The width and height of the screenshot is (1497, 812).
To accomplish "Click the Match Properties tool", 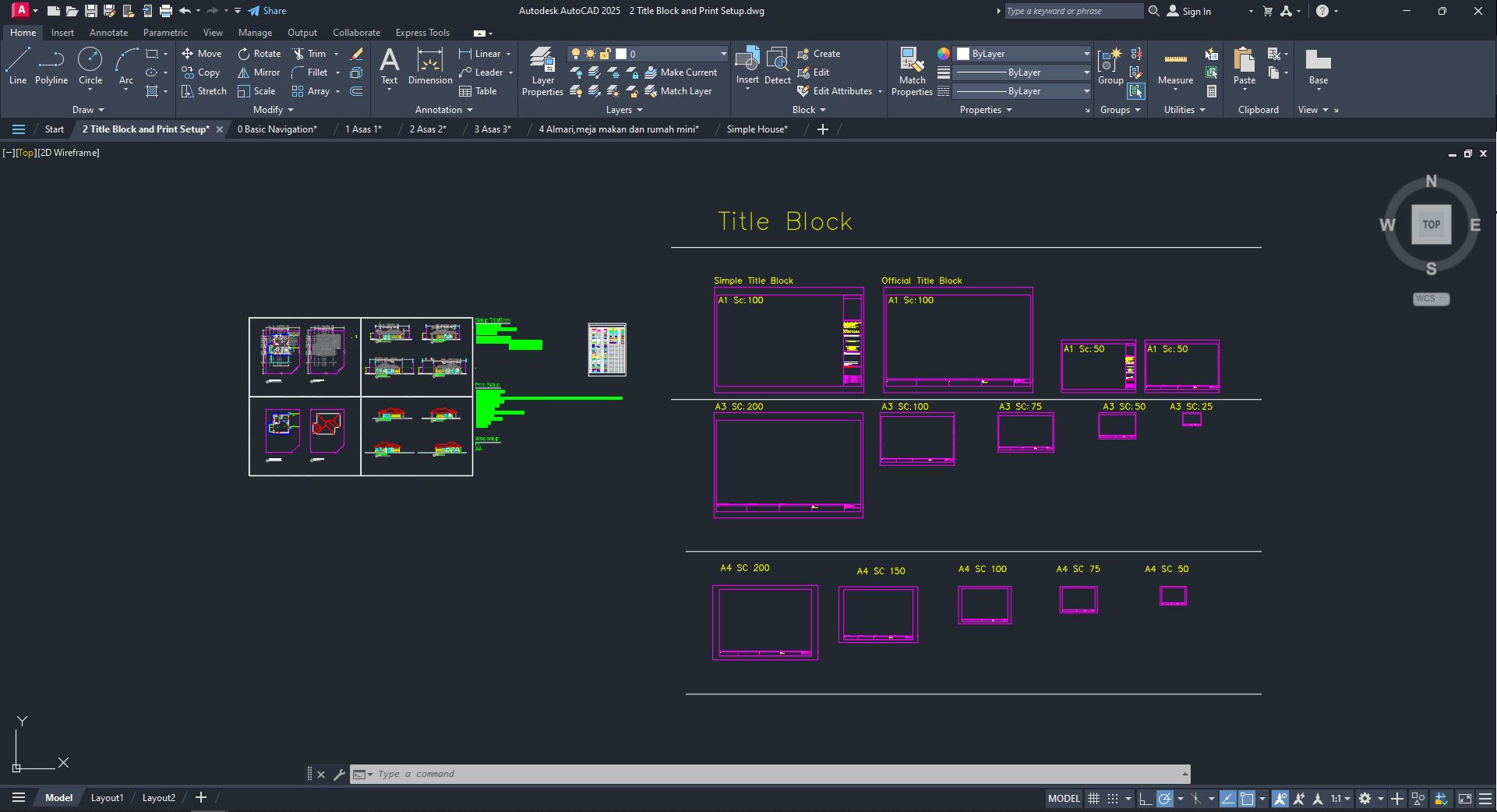I will click(912, 72).
